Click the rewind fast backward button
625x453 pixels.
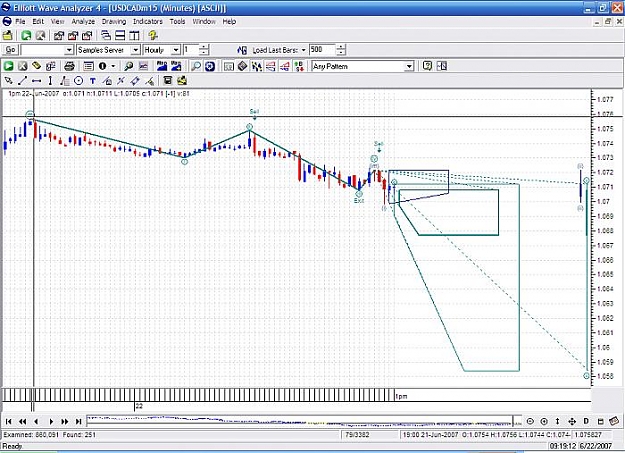pyautogui.click(x=22, y=421)
